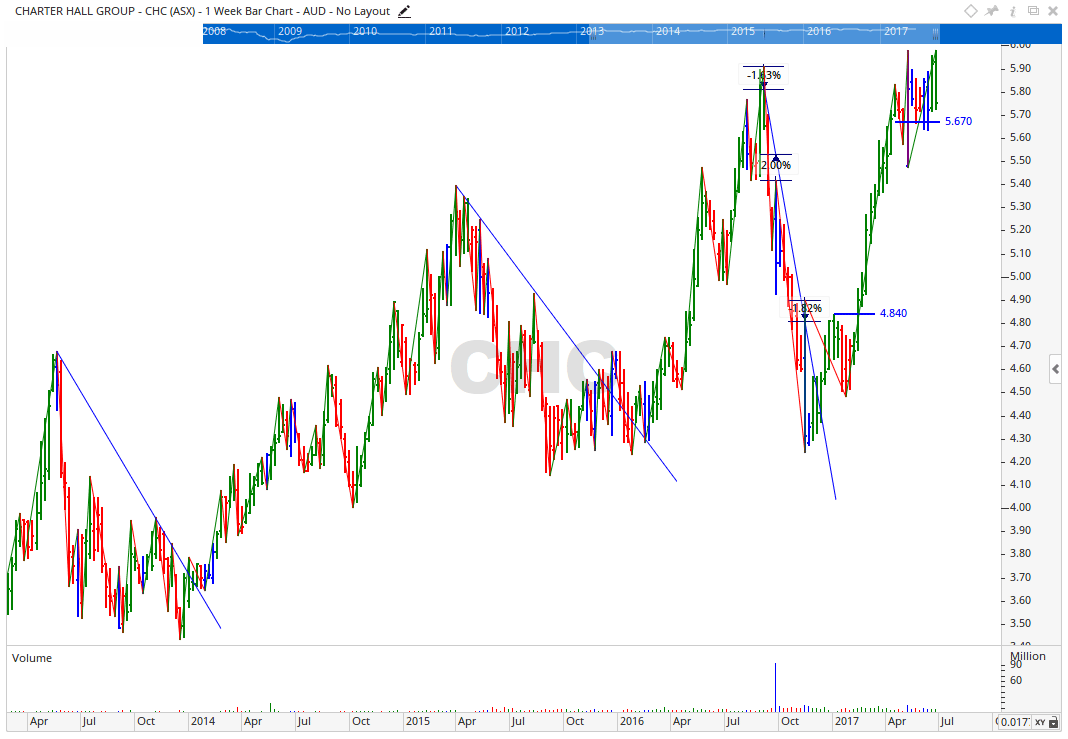Click the 4.00 price on the price axis
This screenshot has height=739, width=1068.
pos(1020,507)
